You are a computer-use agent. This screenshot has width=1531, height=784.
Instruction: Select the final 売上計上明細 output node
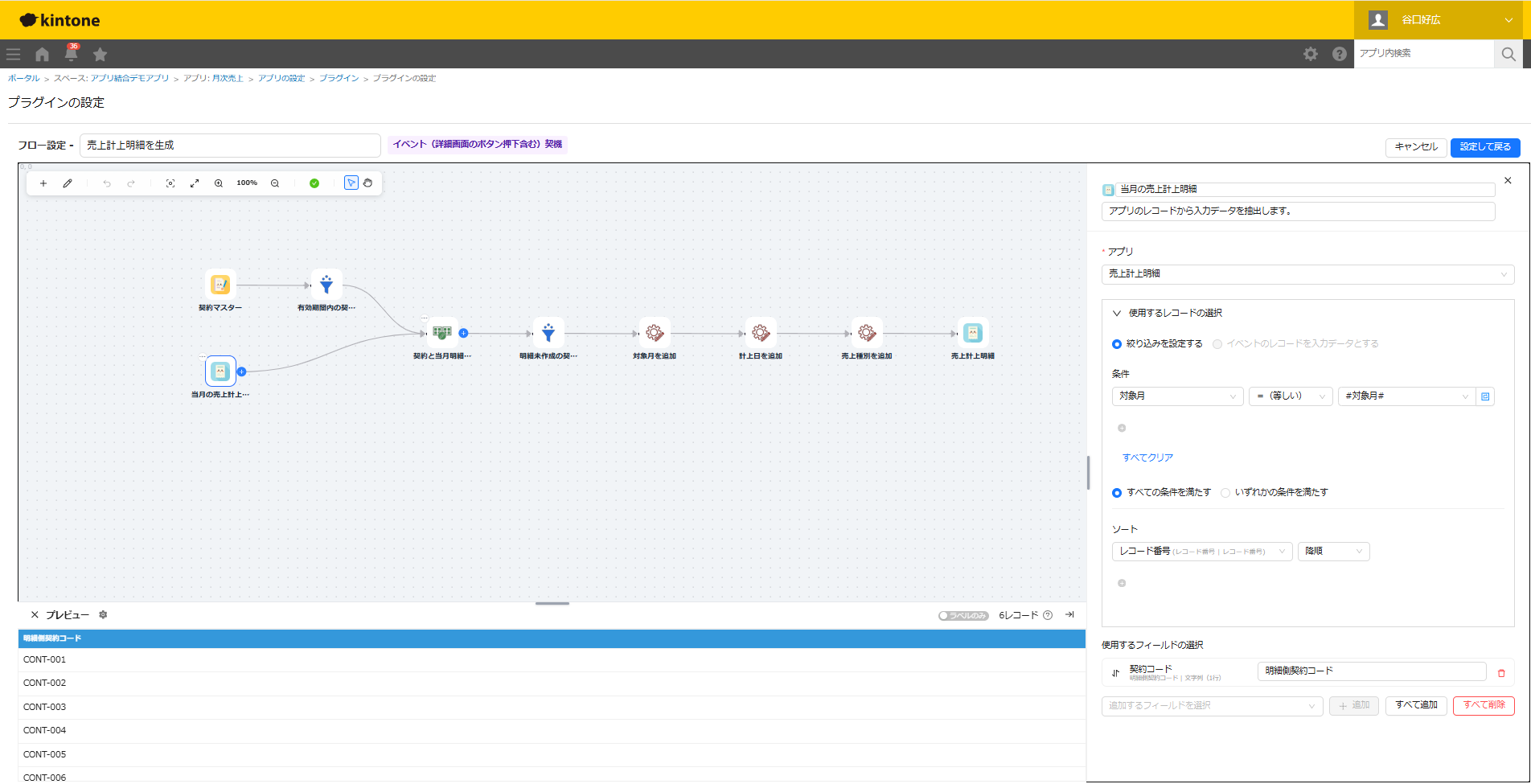(x=973, y=333)
